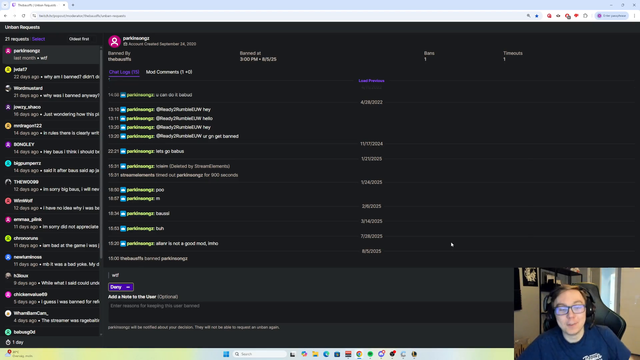640x360 pixels.
Task: Open Google Chrome taskbar icon
Action: 359,354
